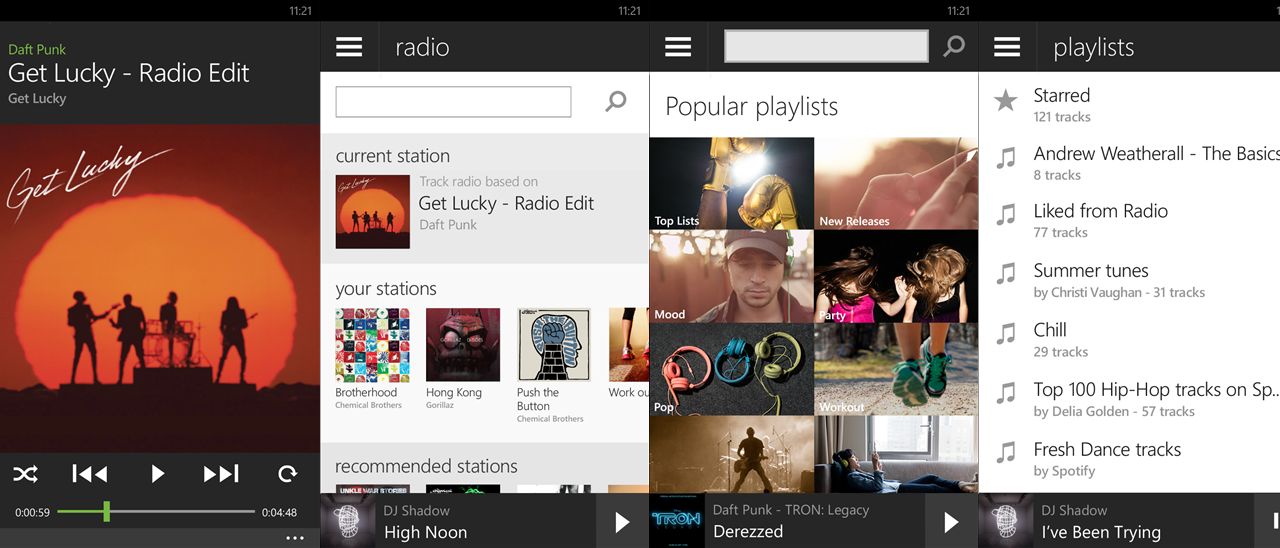This screenshot has width=1280, height=548.
Task: Open the Push the Button station
Action: coord(554,365)
